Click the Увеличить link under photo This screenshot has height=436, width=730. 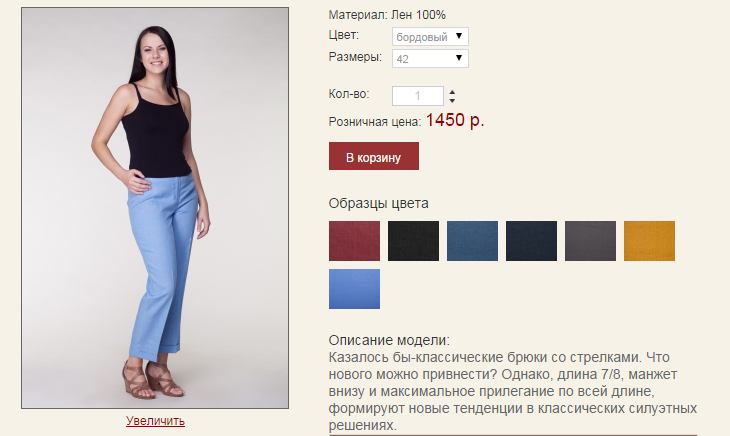[155, 421]
